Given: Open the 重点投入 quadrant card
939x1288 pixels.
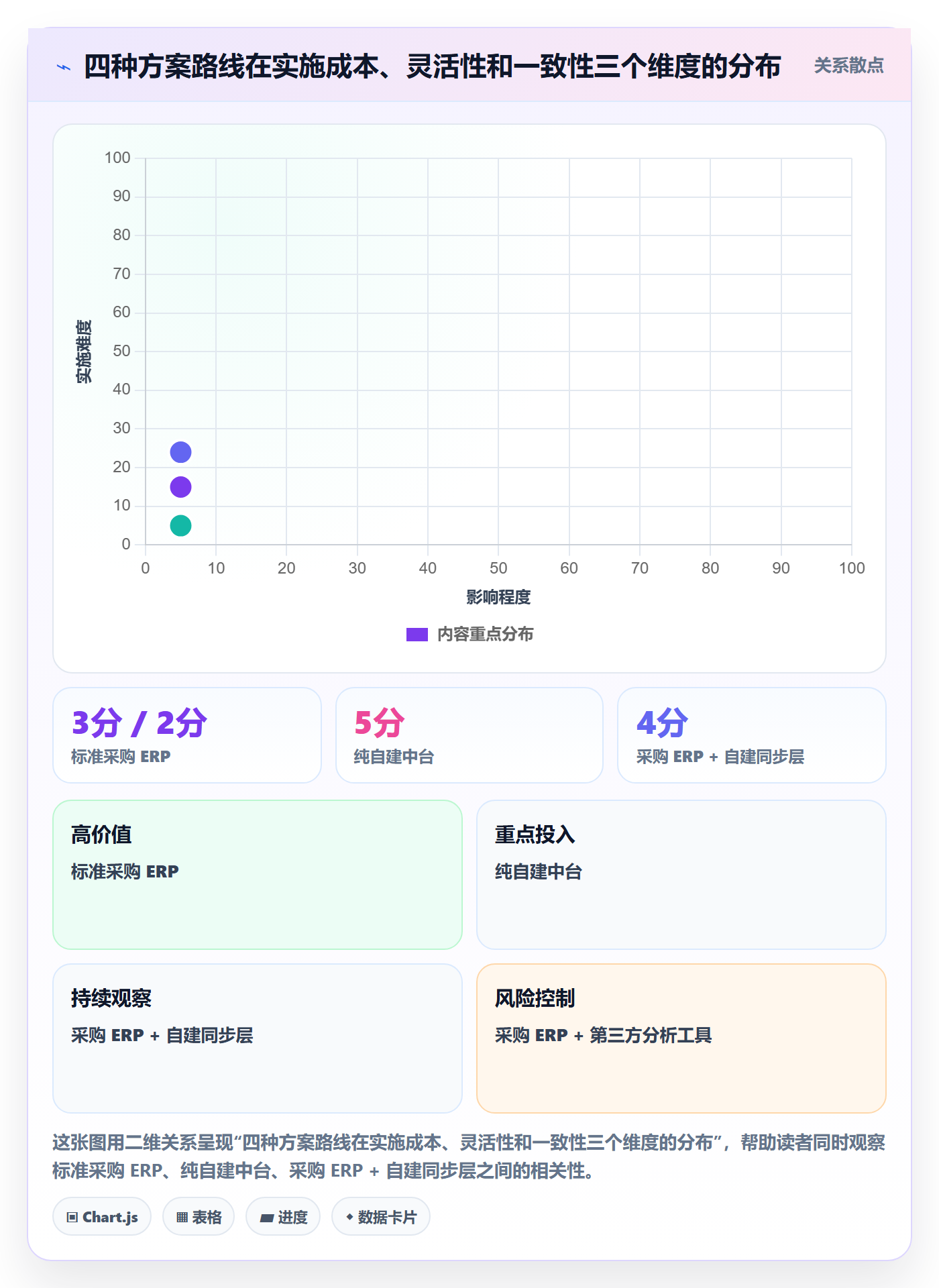Looking at the screenshot, I should [x=681, y=875].
